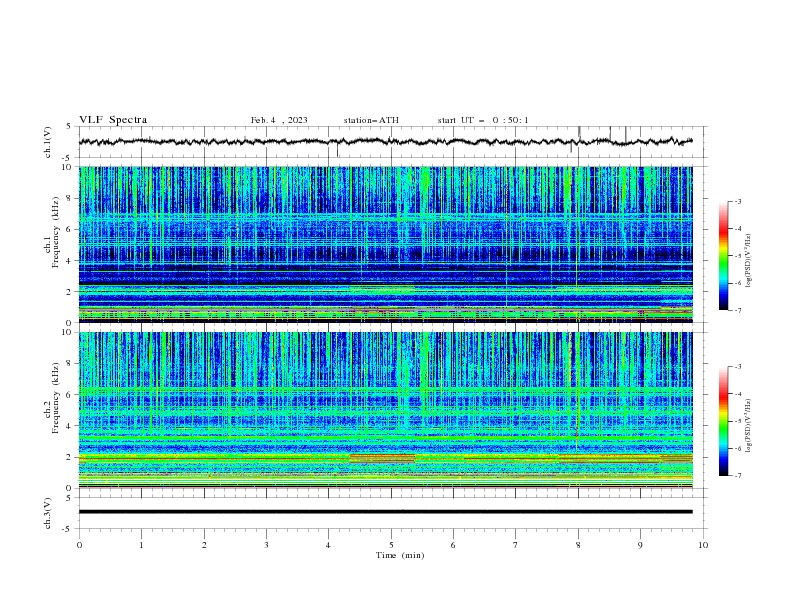The height and width of the screenshot is (612, 792).
Task: Click the "5" tick on the time axis
Action: point(391,545)
